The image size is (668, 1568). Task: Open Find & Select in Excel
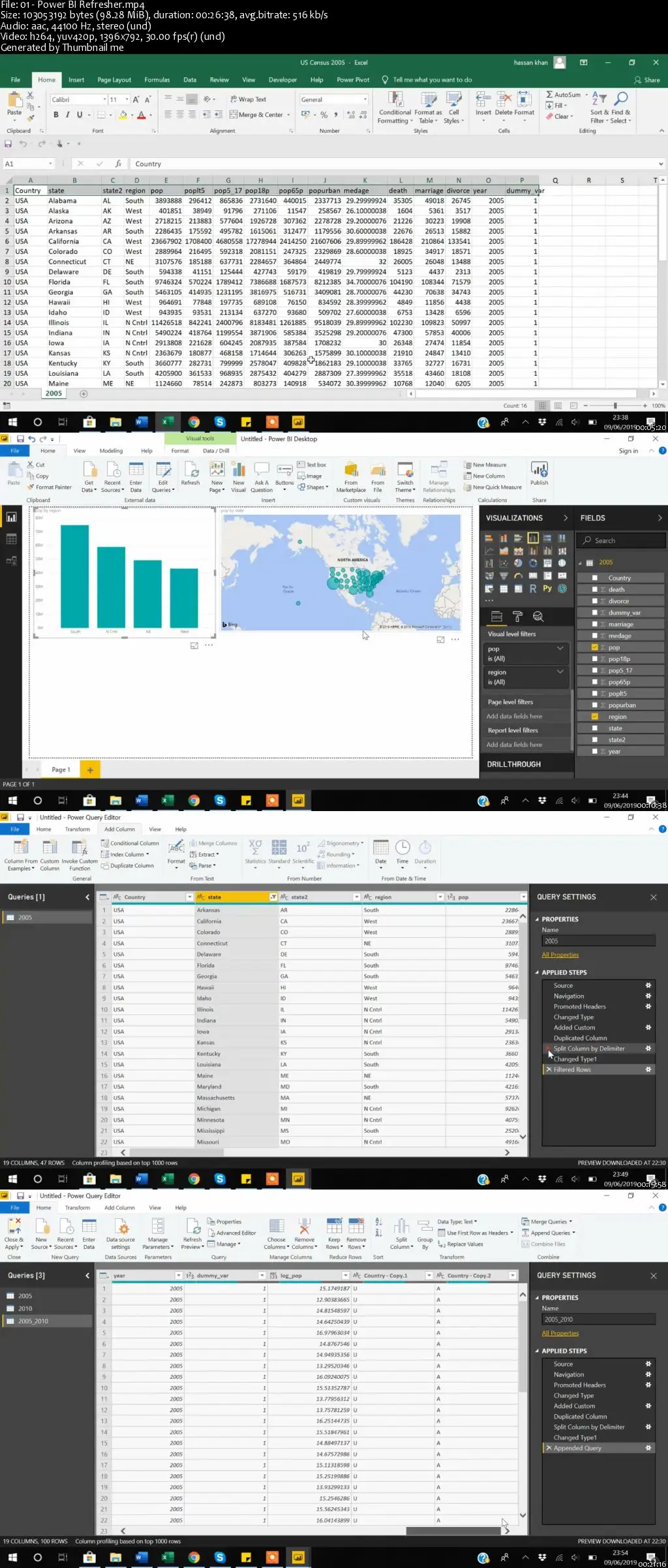[620, 108]
